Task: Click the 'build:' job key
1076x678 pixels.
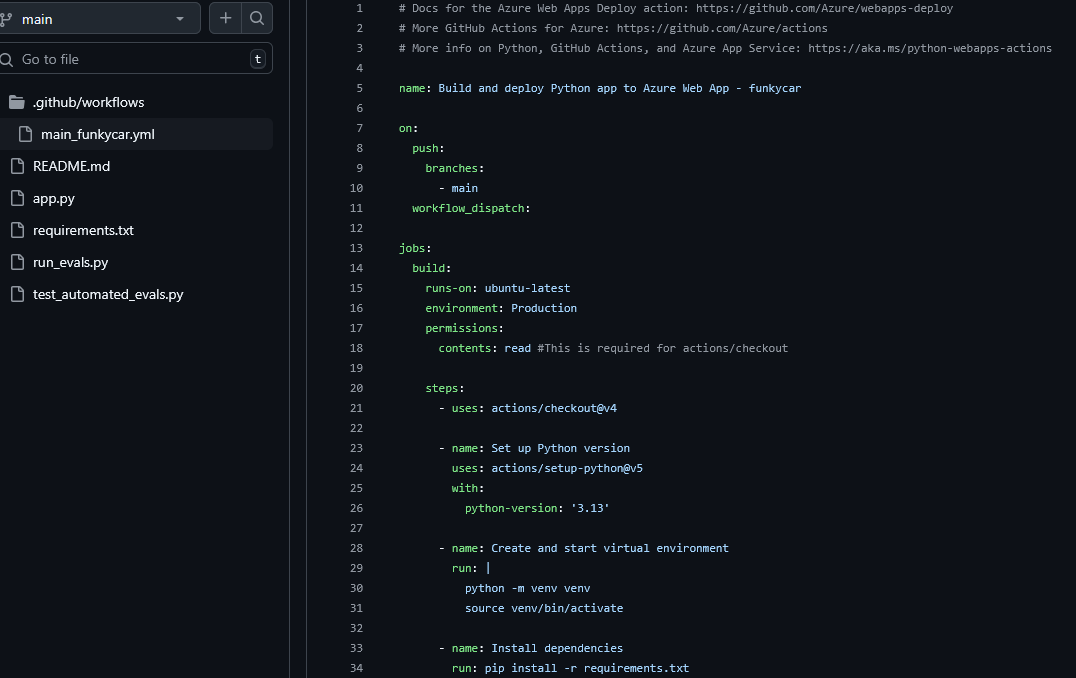Action: point(431,268)
